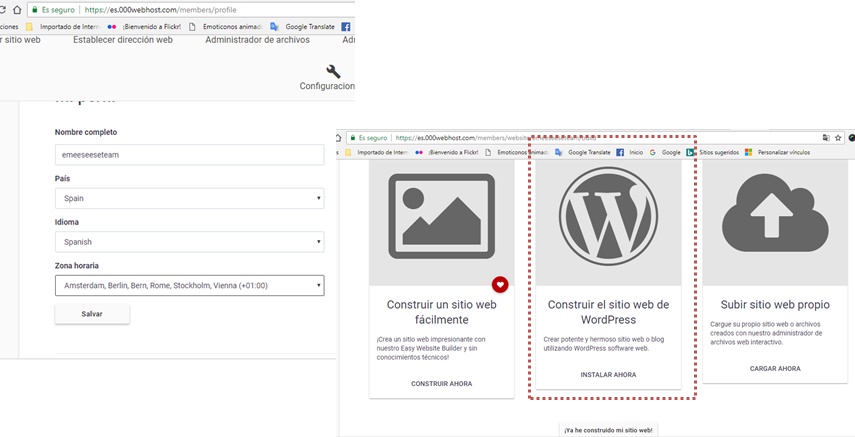Click 'Subir sitio web propio' heading
The image size is (855, 437).
(775, 304)
